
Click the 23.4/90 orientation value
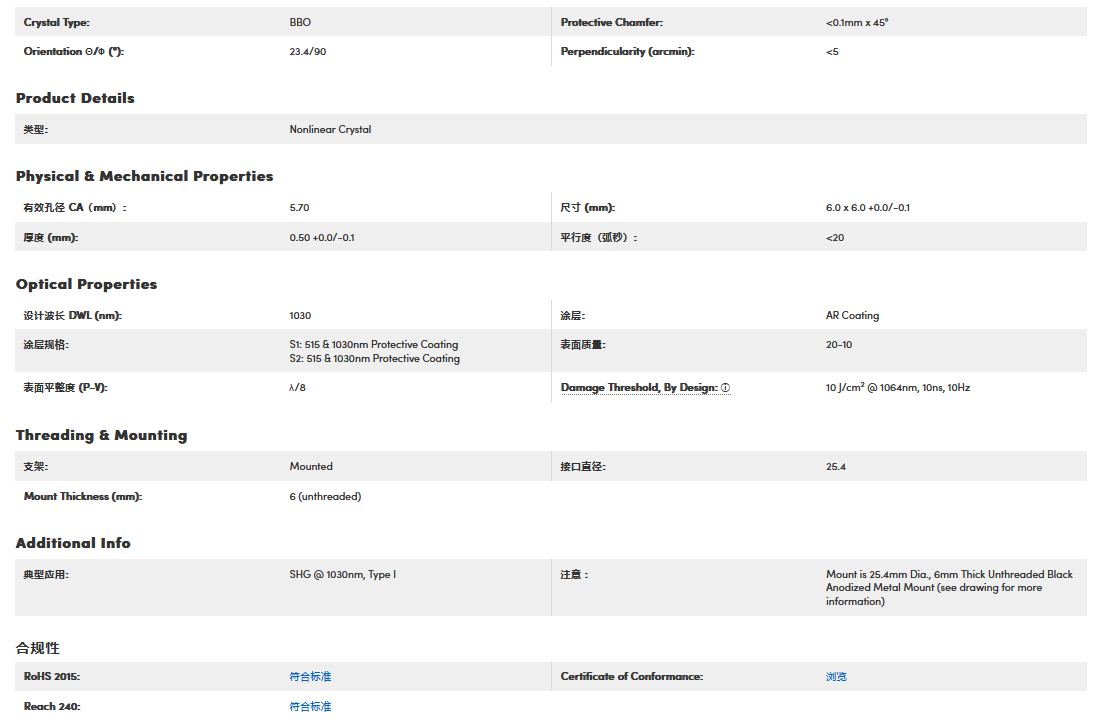307,51
